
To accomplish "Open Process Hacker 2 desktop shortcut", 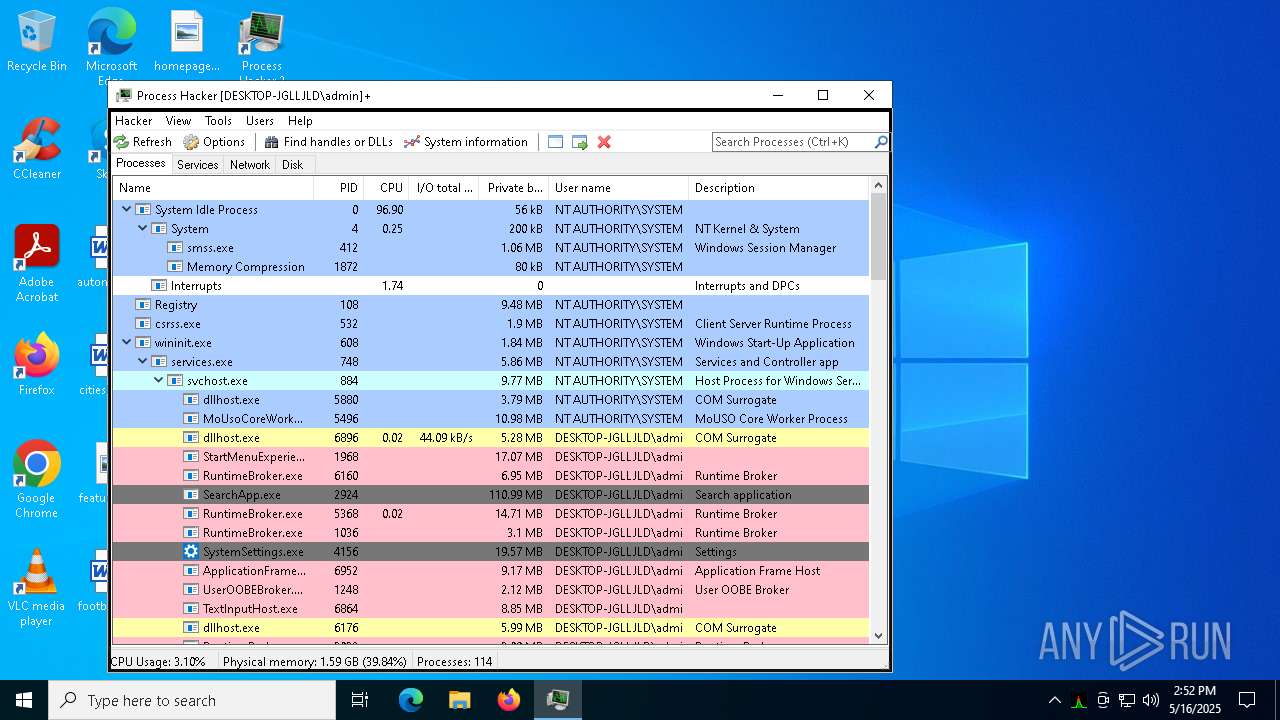I will pyautogui.click(x=262, y=45).
